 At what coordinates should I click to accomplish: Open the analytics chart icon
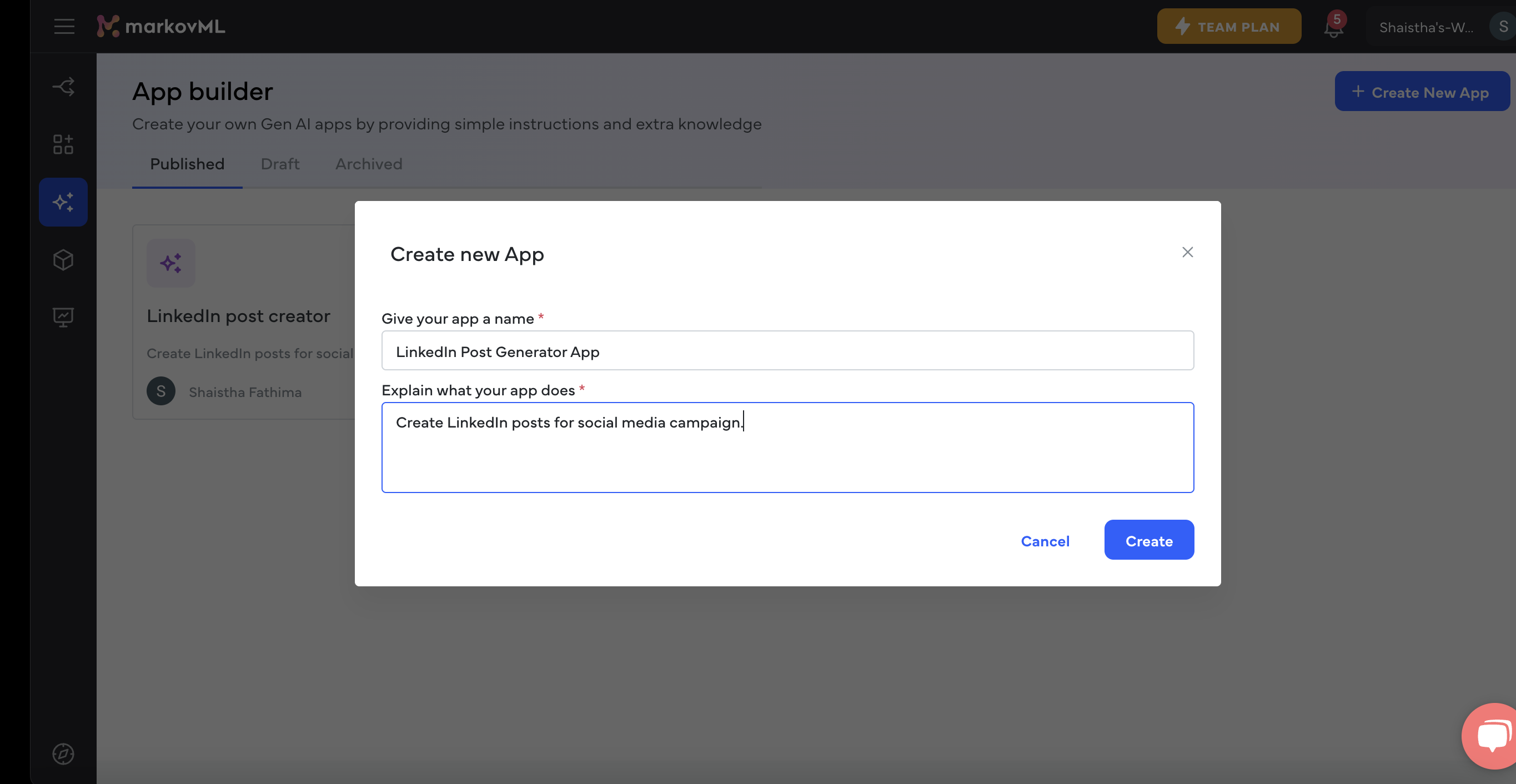point(63,318)
